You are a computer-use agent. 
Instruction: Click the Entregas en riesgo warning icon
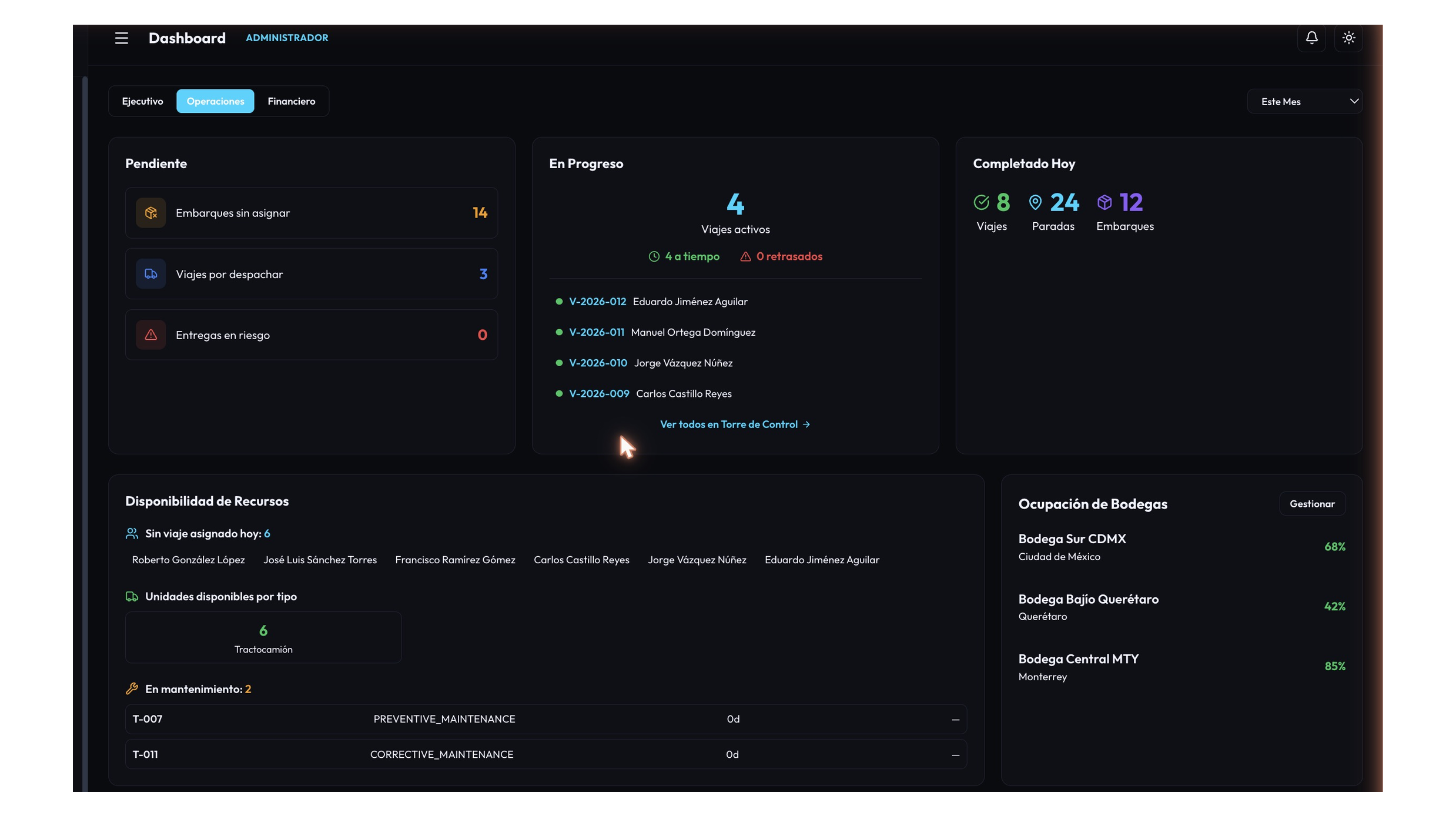150,335
